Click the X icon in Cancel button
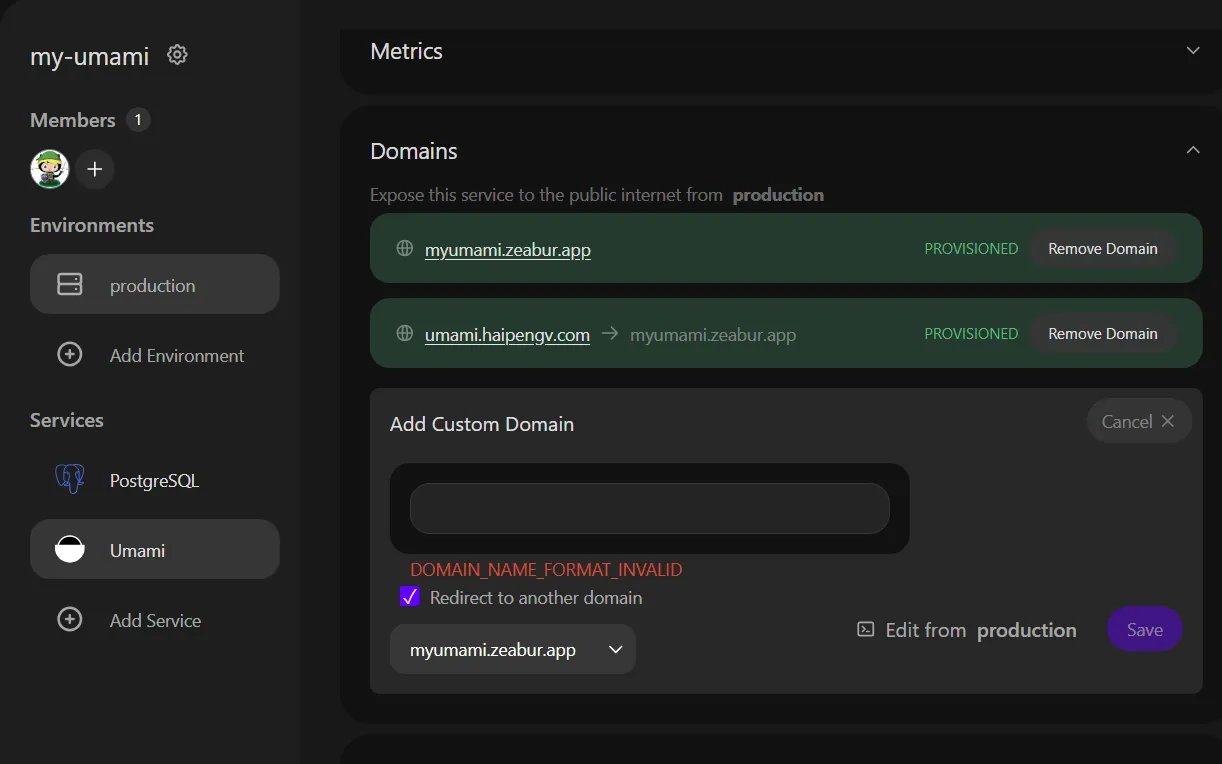The width and height of the screenshot is (1222, 764). click(x=1167, y=421)
